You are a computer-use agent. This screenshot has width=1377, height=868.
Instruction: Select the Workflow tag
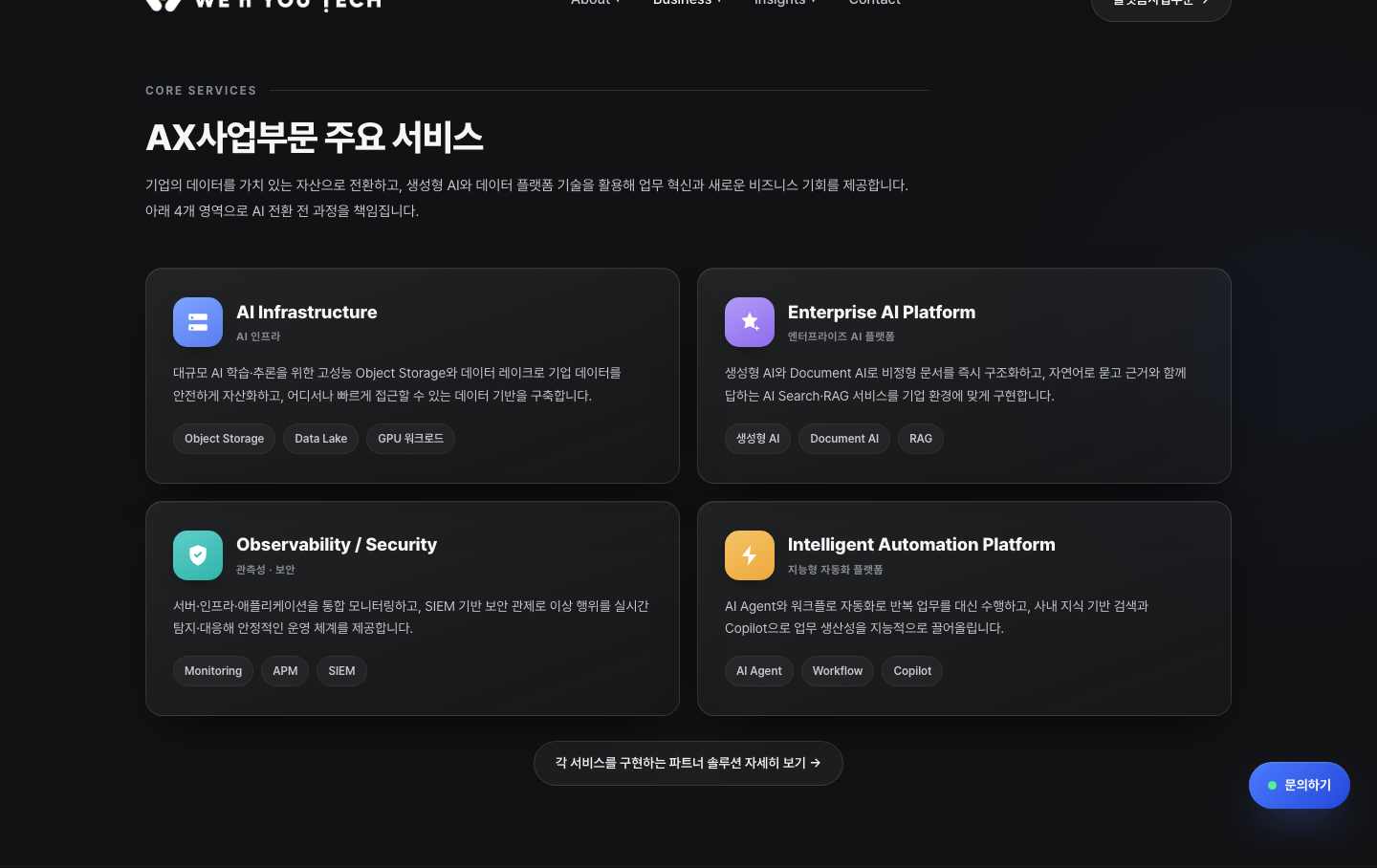click(838, 671)
